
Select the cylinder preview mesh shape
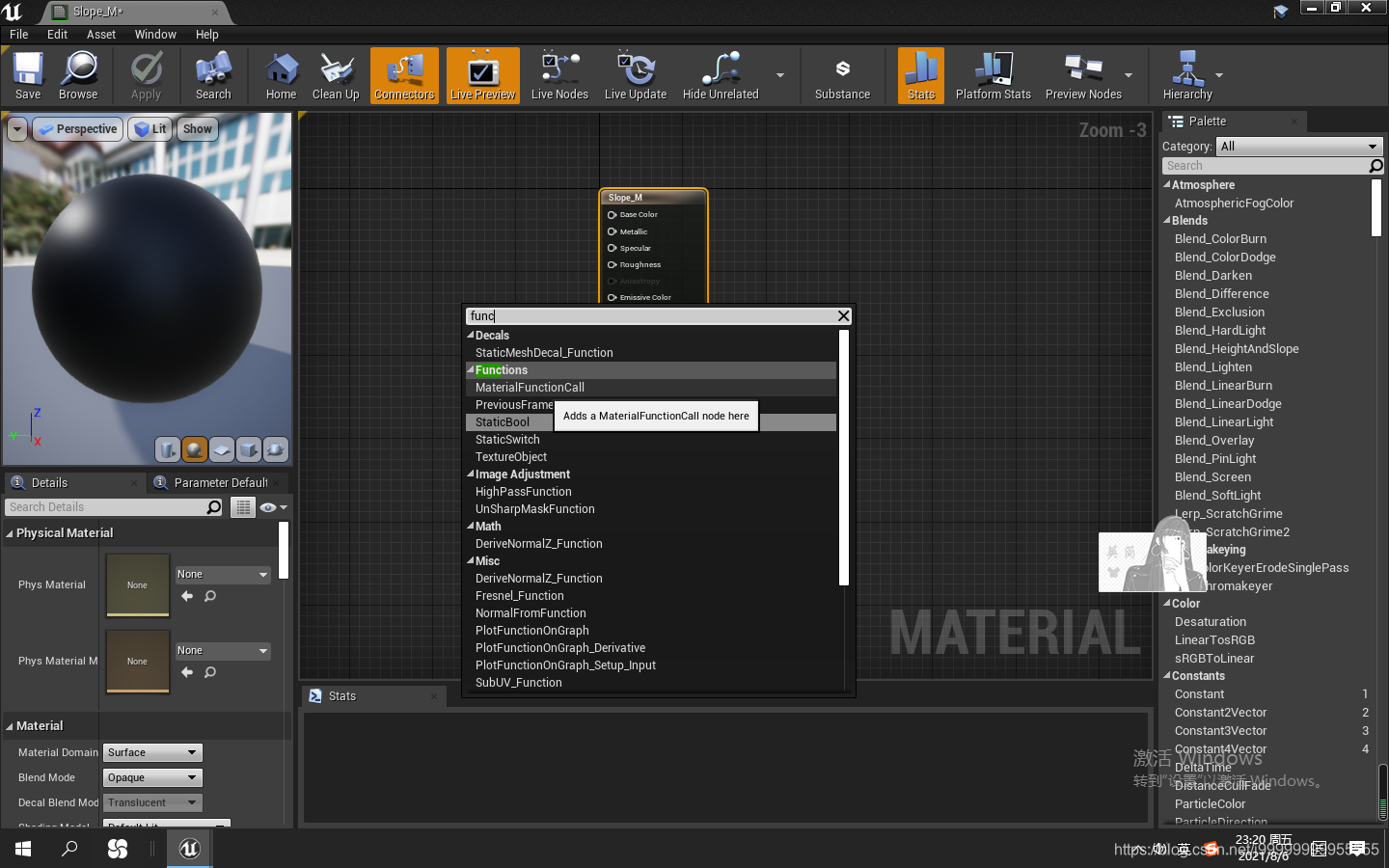(167, 449)
